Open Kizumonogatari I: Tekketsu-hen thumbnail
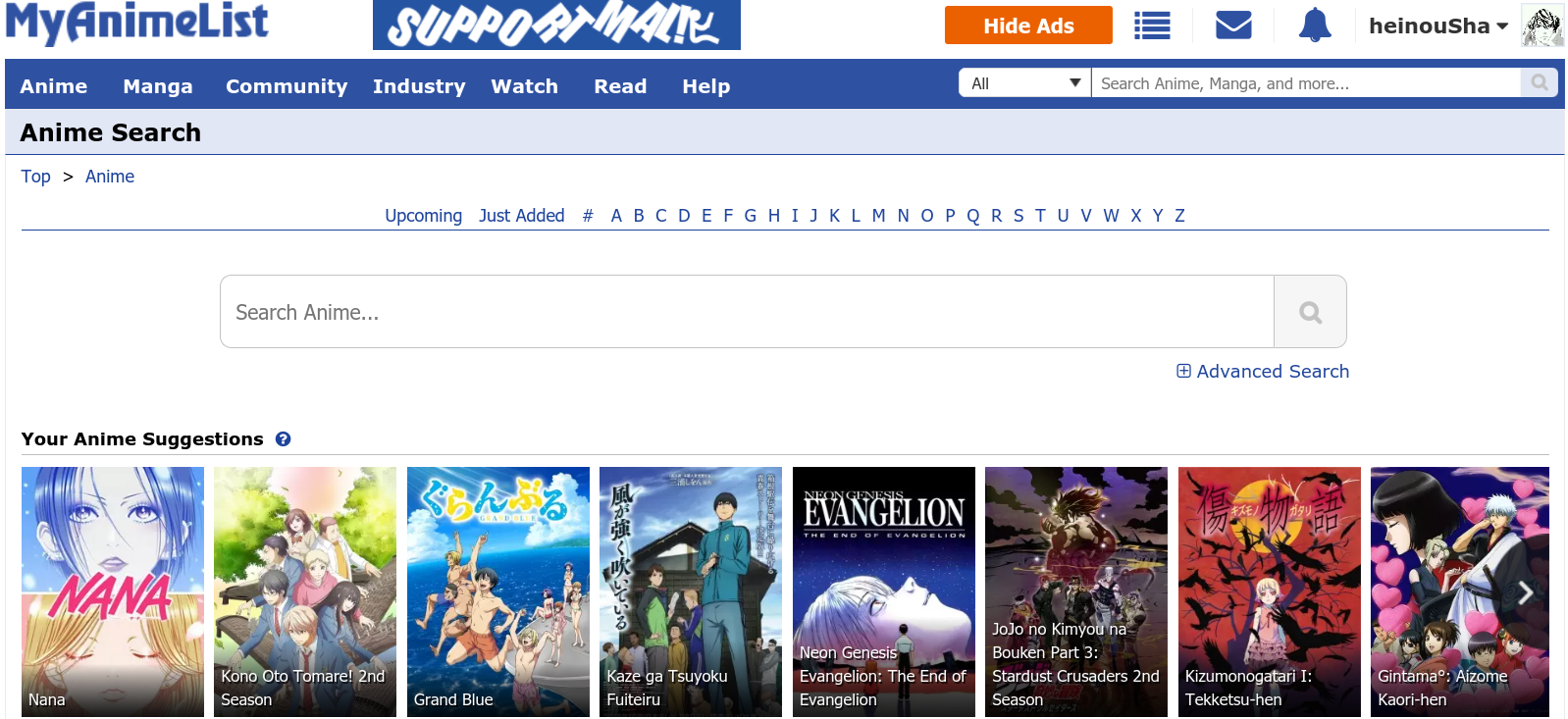Viewport: 1568px width, 719px height. click(1270, 591)
